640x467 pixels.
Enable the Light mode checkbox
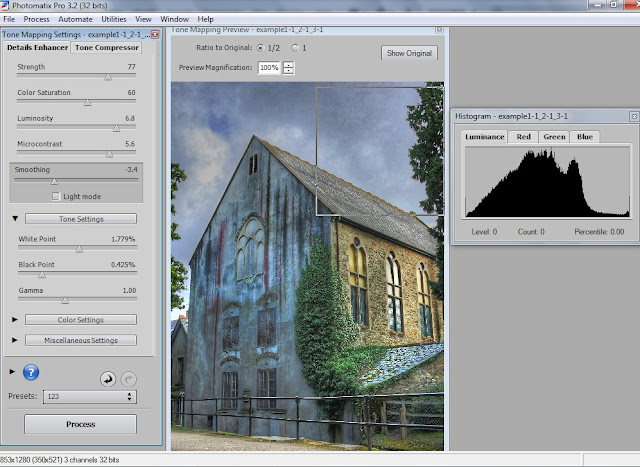point(55,196)
